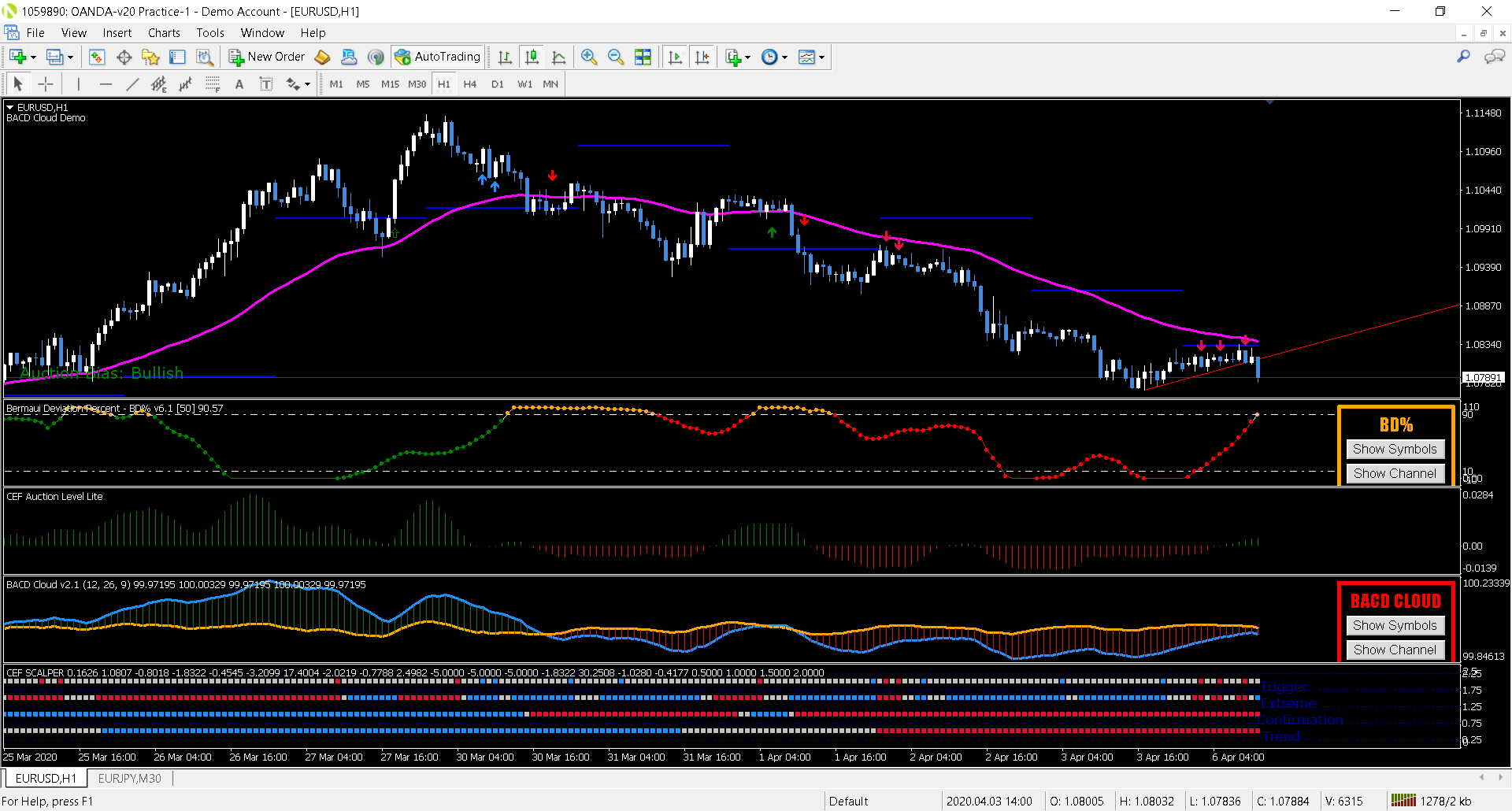Switch timeframe to M30
The height and width of the screenshot is (811, 1512).
[x=417, y=83]
